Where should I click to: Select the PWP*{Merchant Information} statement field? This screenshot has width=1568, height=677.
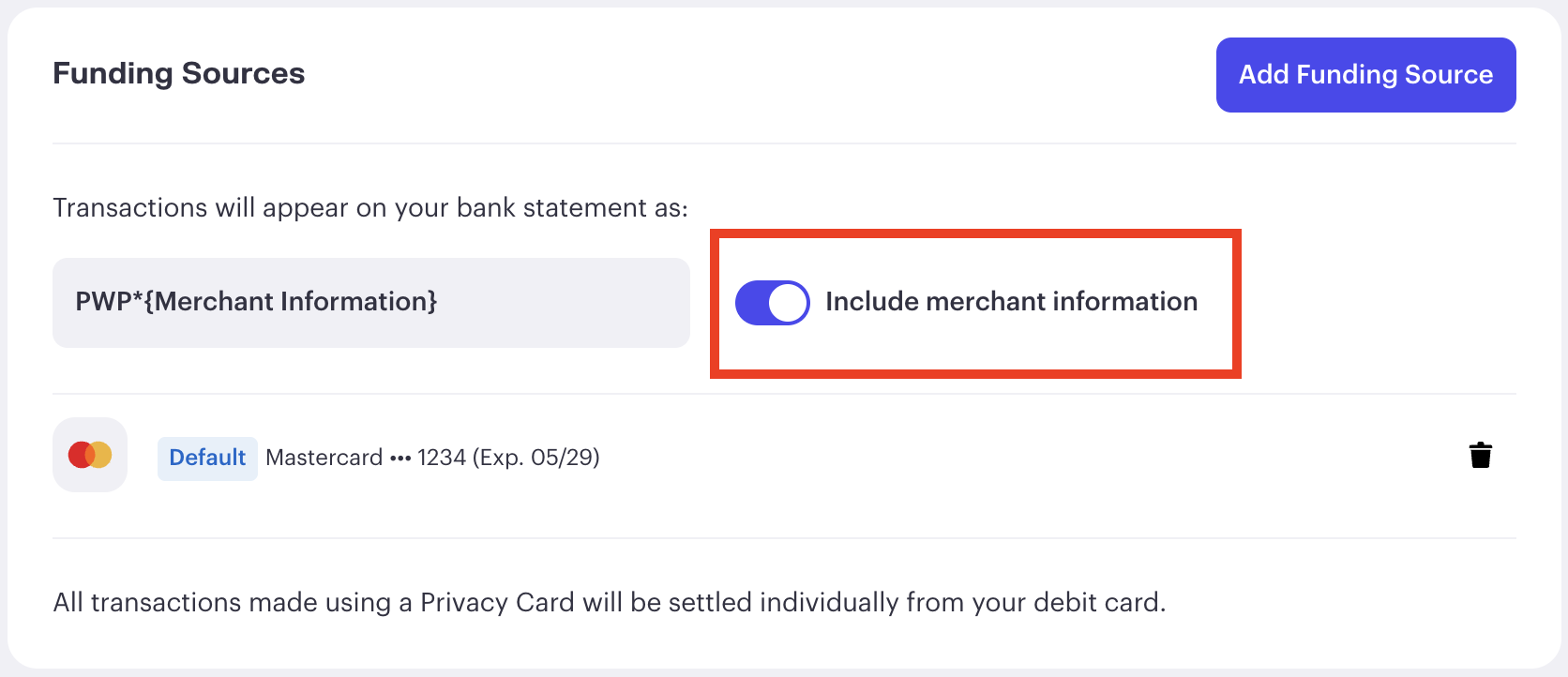coord(371,303)
